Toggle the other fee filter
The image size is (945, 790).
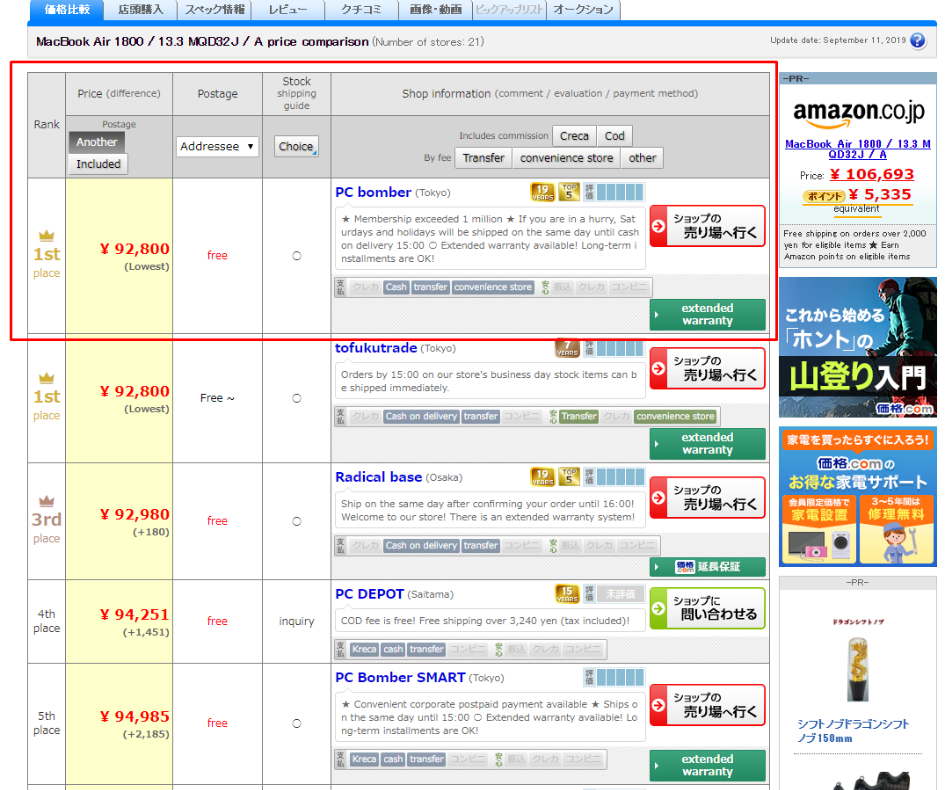[642, 158]
